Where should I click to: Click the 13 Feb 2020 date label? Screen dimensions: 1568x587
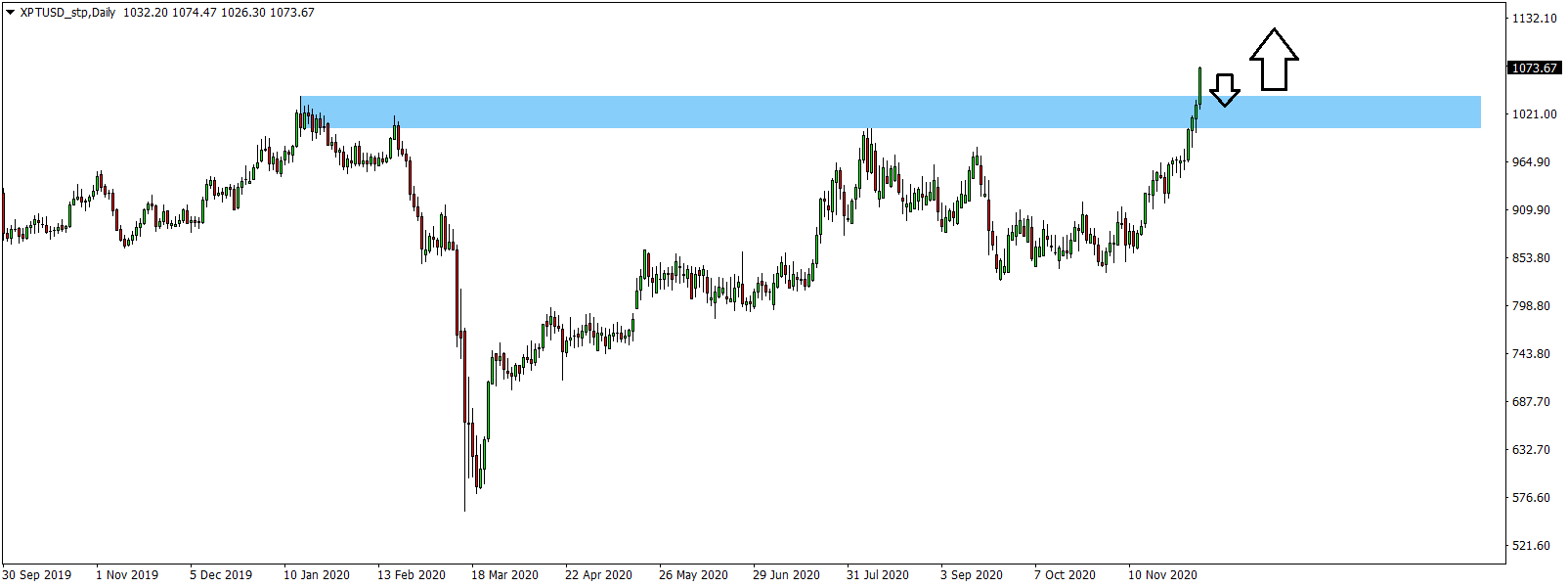pos(412,575)
